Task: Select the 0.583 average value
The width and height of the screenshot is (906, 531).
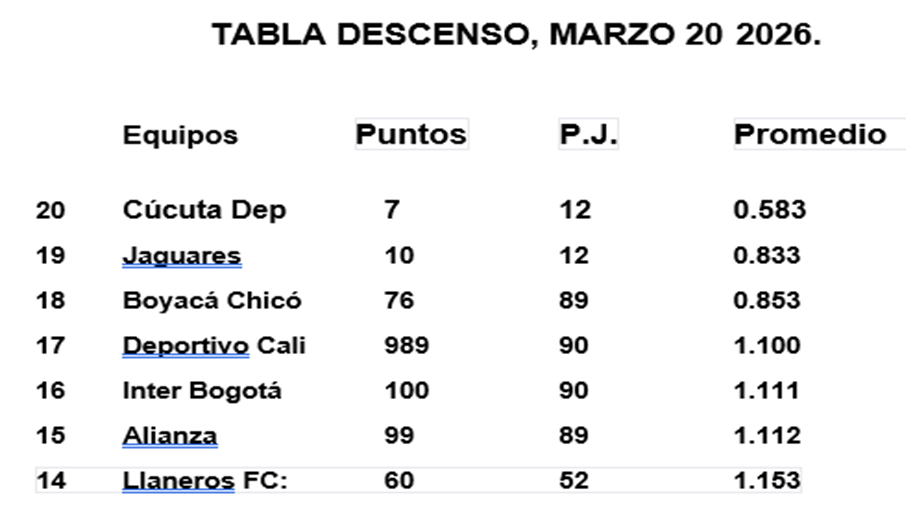Action: click(x=768, y=210)
